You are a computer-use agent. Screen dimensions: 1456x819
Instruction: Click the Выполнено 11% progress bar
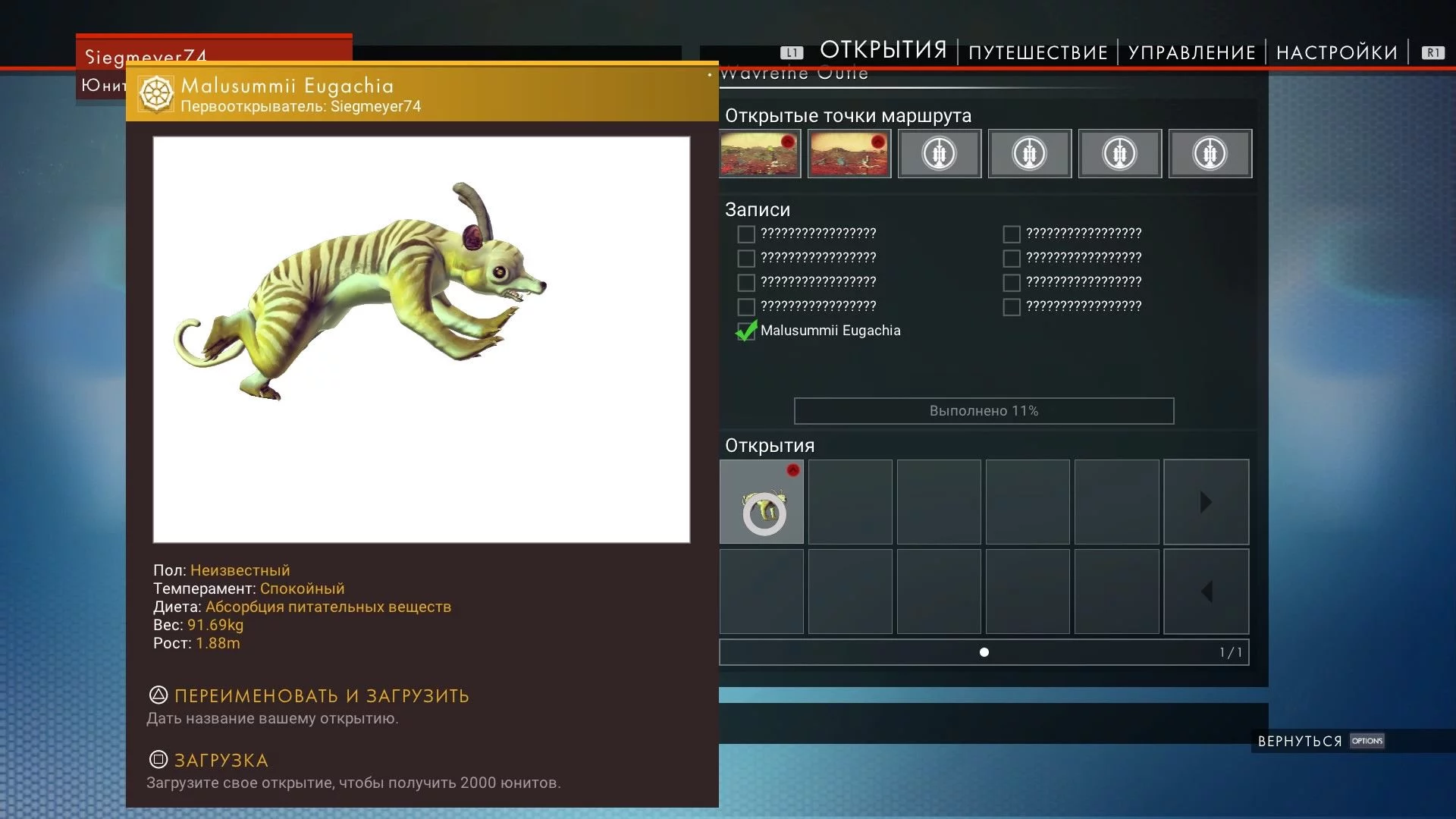tap(984, 411)
